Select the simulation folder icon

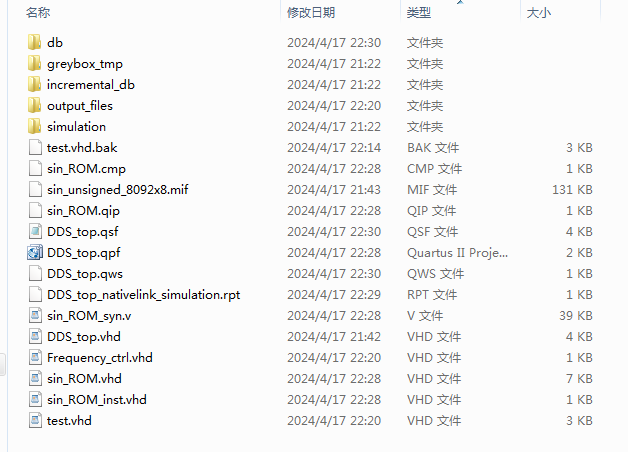point(34,126)
